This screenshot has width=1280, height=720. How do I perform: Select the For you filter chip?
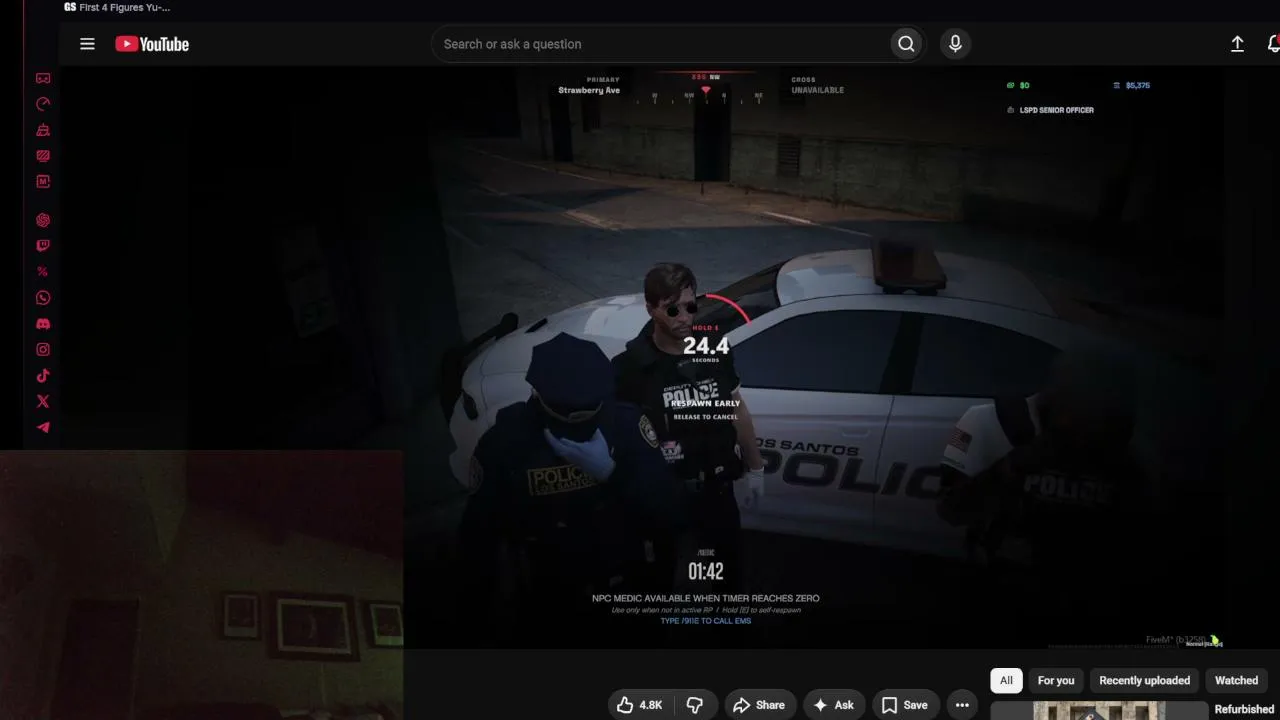[x=1056, y=681]
